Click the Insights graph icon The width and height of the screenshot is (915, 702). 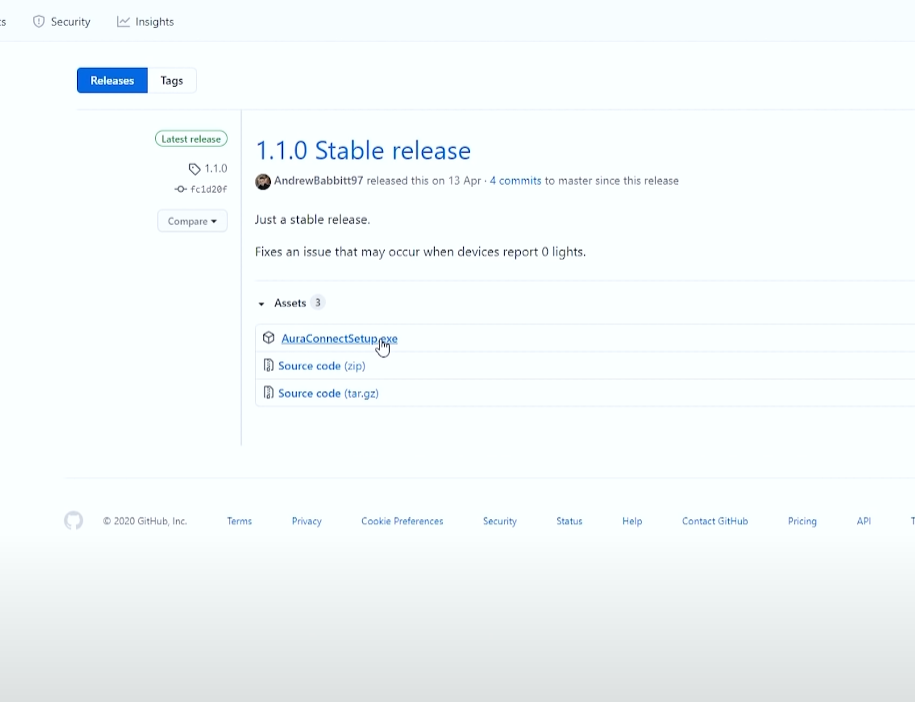pyautogui.click(x=123, y=22)
